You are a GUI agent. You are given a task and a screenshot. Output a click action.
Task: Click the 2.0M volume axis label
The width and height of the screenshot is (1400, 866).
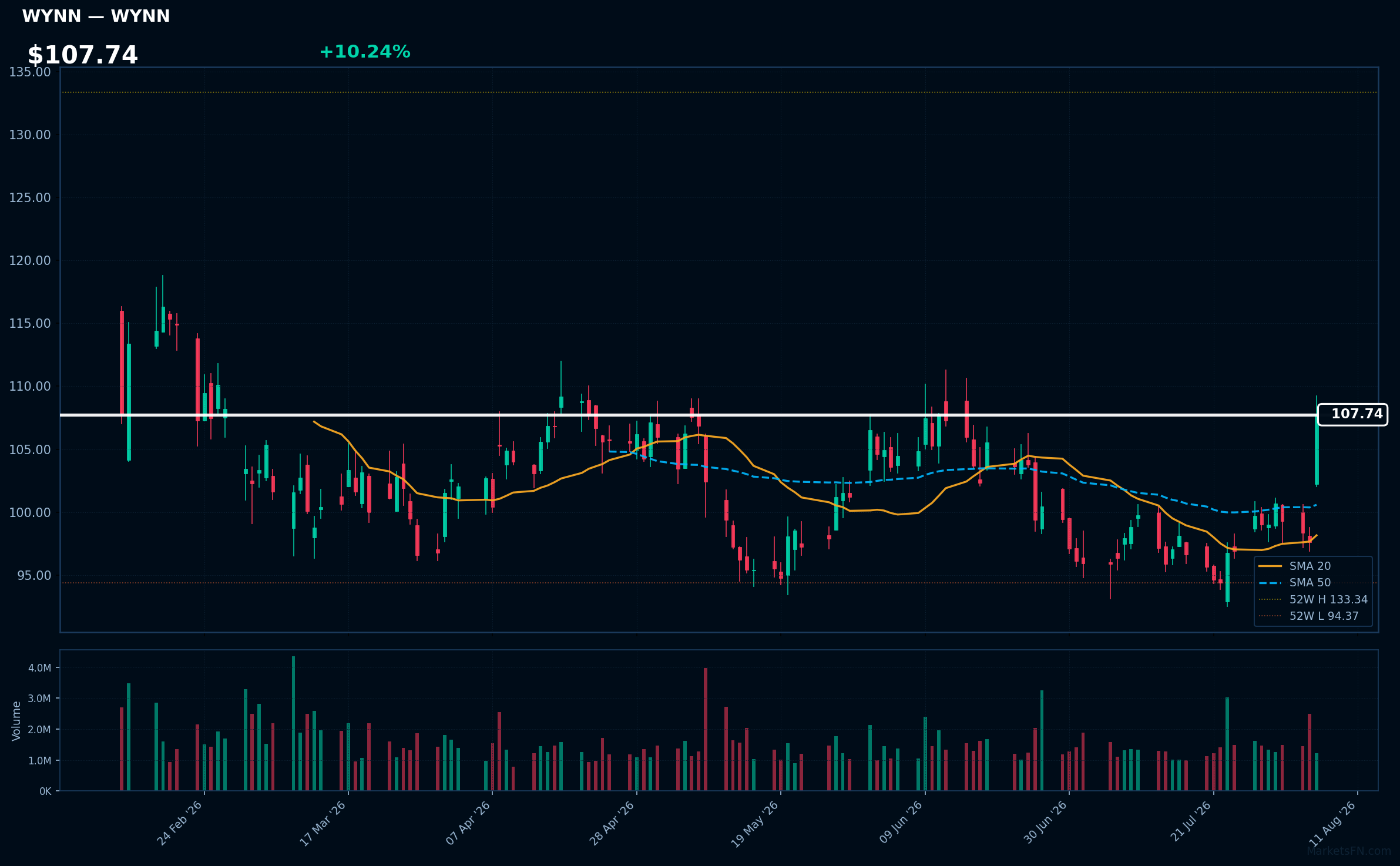(x=39, y=730)
